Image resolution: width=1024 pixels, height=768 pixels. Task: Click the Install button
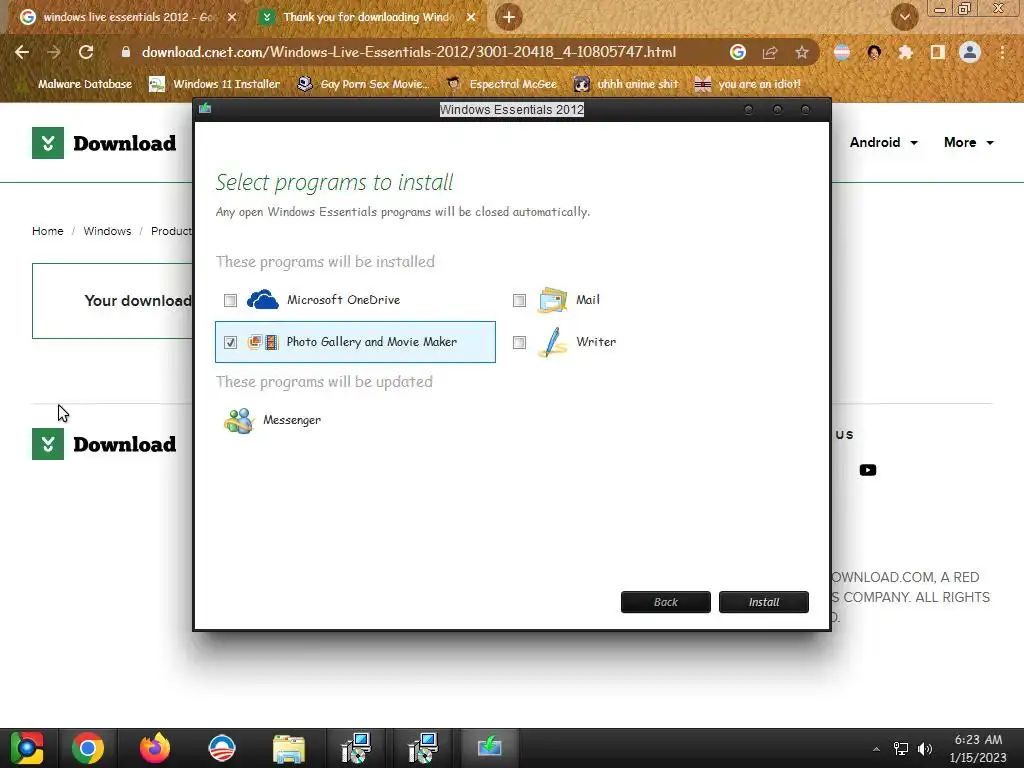(763, 602)
